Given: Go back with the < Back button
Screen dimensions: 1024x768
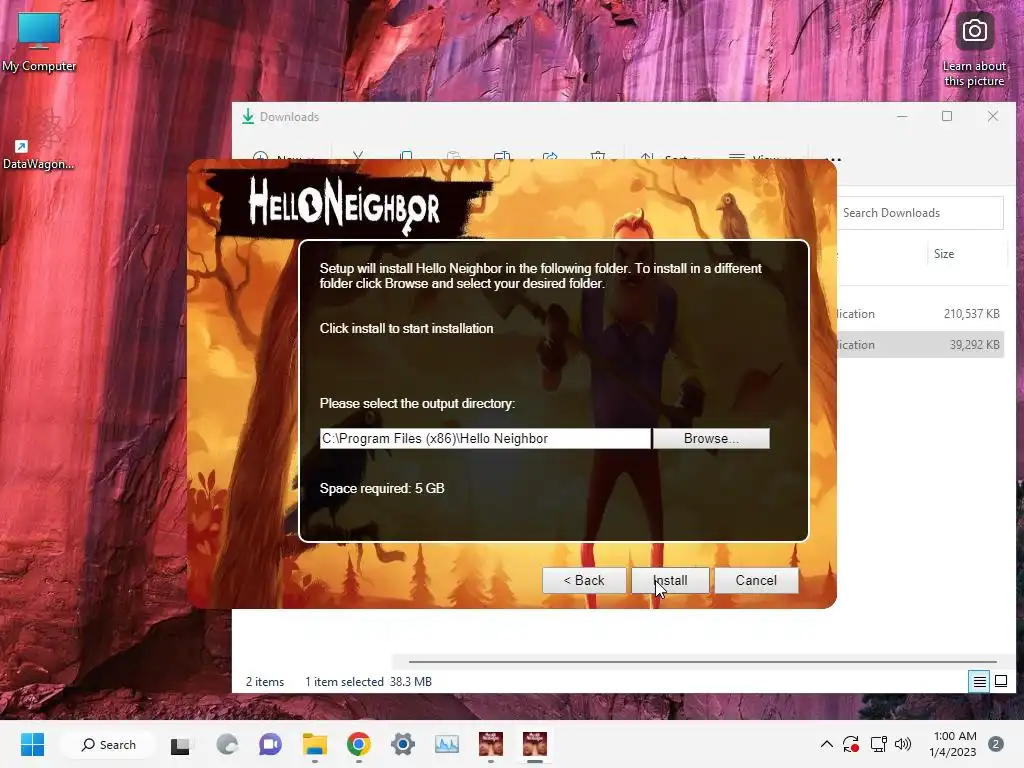Looking at the screenshot, I should click(584, 580).
